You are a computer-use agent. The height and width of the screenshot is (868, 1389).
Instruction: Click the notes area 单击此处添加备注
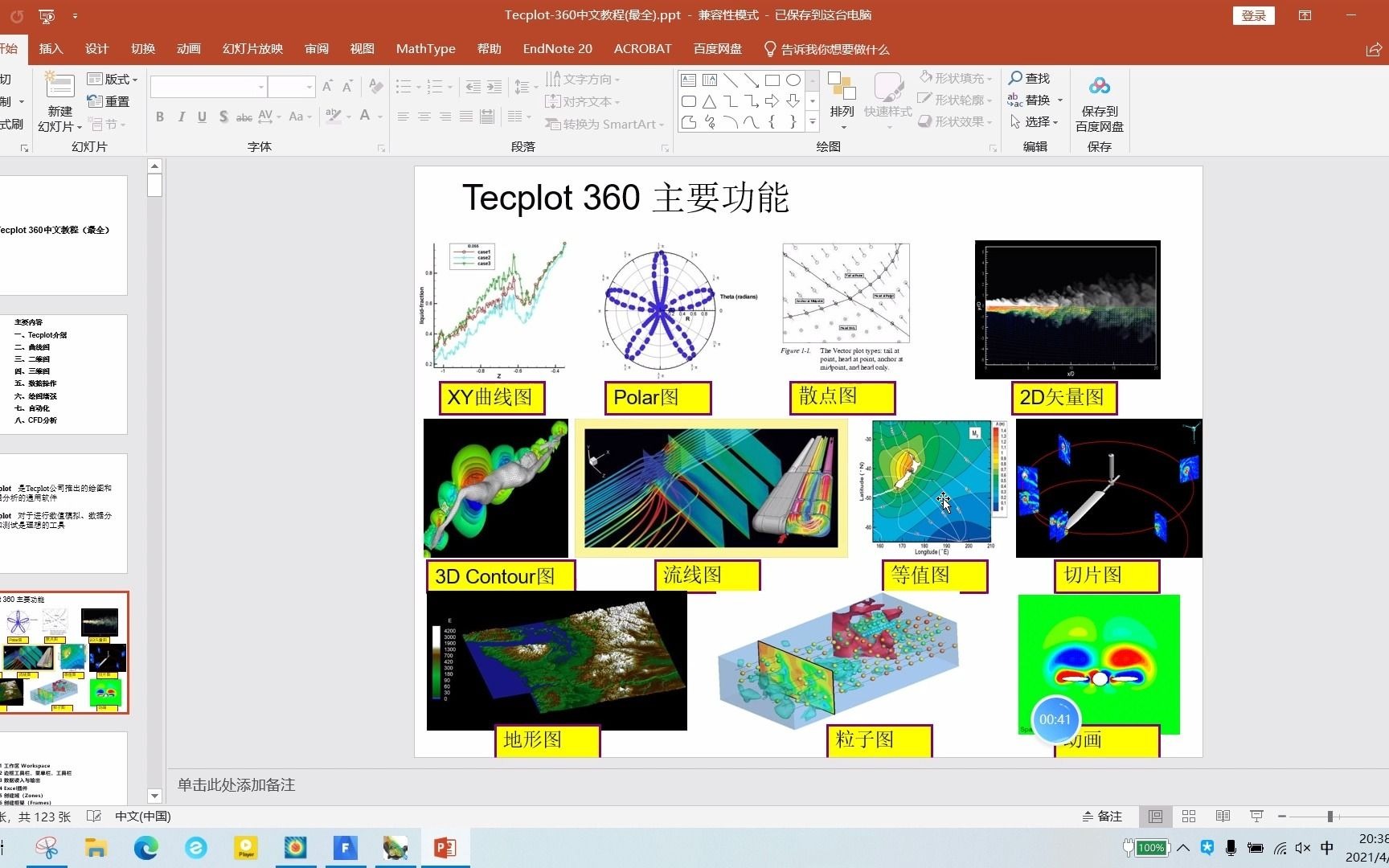[x=236, y=784]
